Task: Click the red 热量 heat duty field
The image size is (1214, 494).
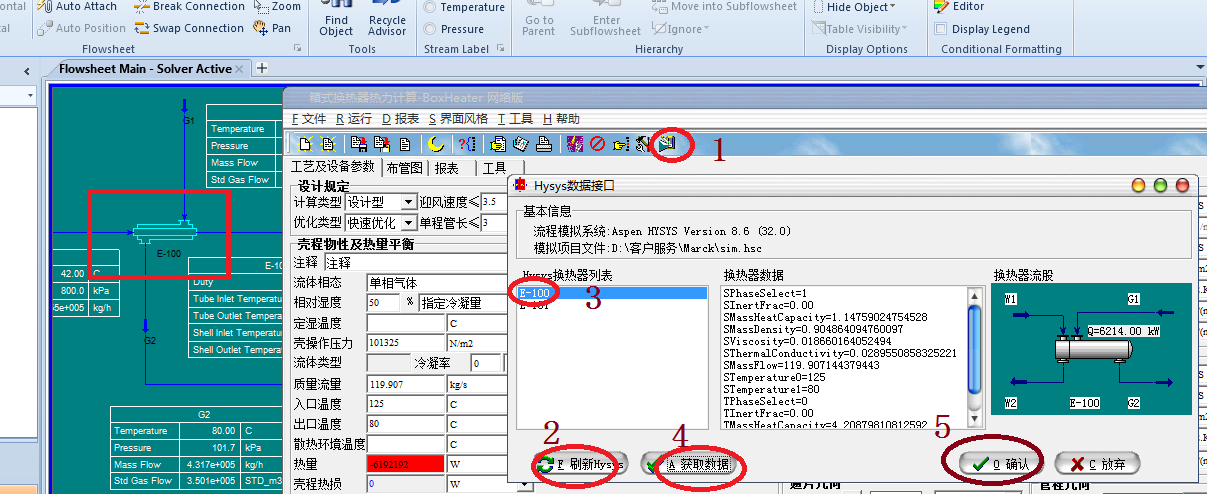Action: coord(406,464)
